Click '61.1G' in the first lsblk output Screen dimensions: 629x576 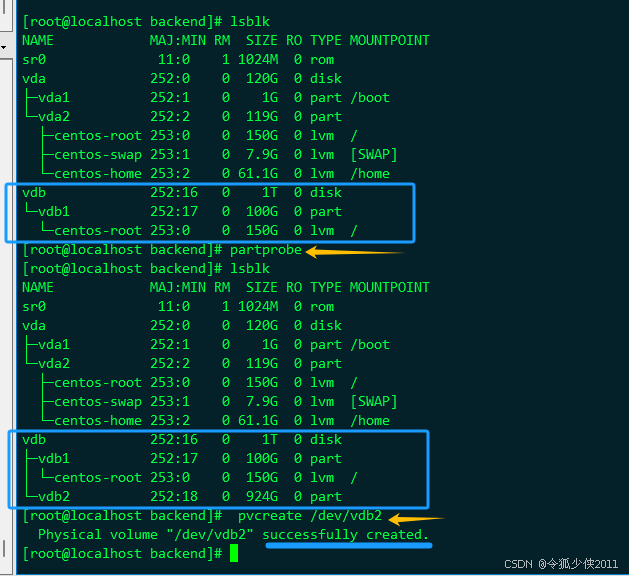point(258,174)
